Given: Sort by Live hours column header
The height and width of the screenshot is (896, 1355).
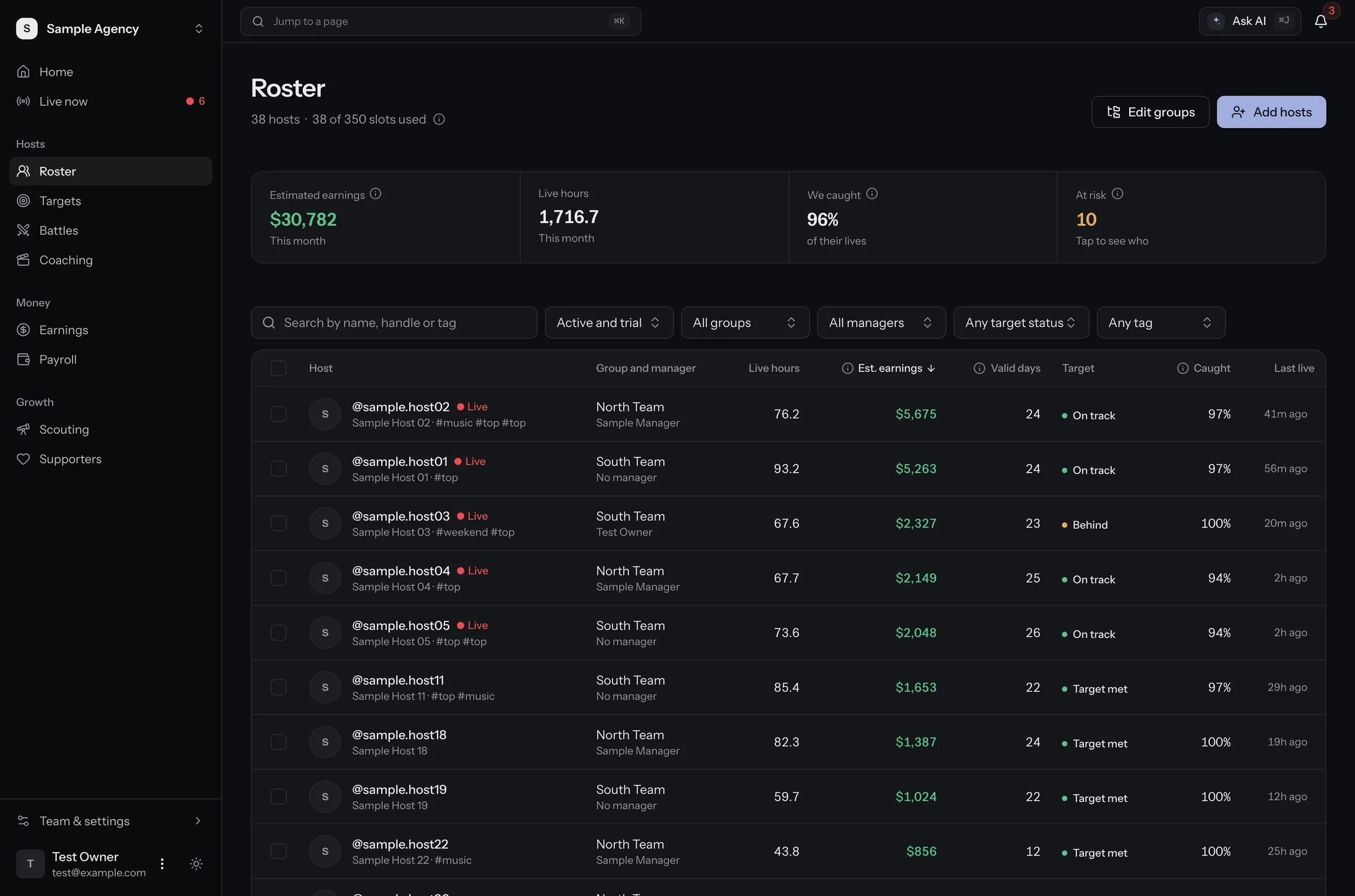Looking at the screenshot, I should (x=773, y=368).
